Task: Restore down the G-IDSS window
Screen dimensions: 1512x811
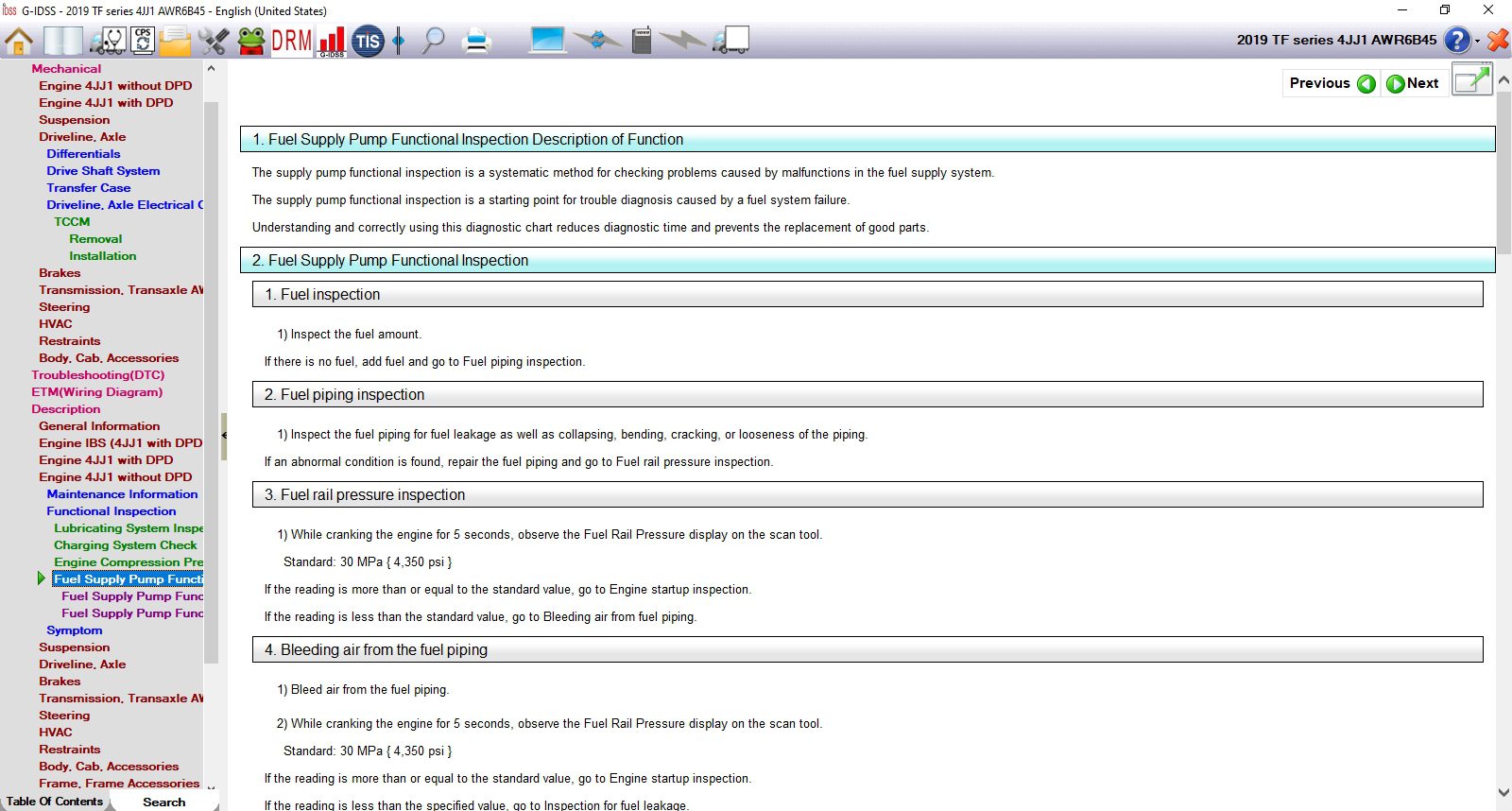Action: click(1444, 10)
